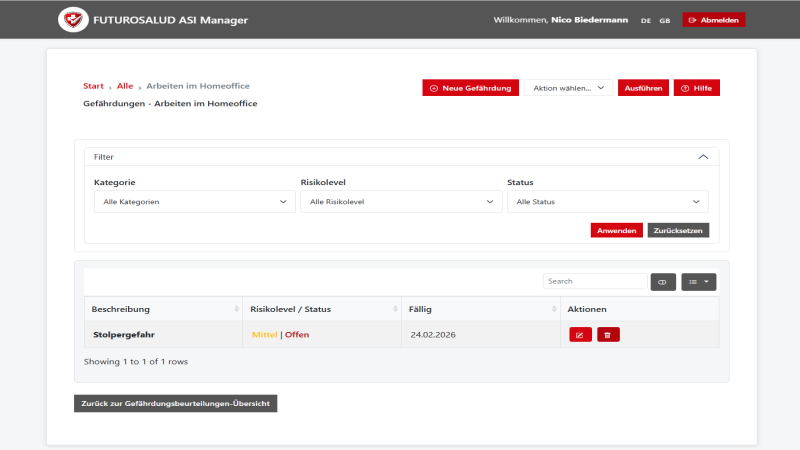
Task: Reset filters with Zurücksetzen
Action: [x=678, y=230]
